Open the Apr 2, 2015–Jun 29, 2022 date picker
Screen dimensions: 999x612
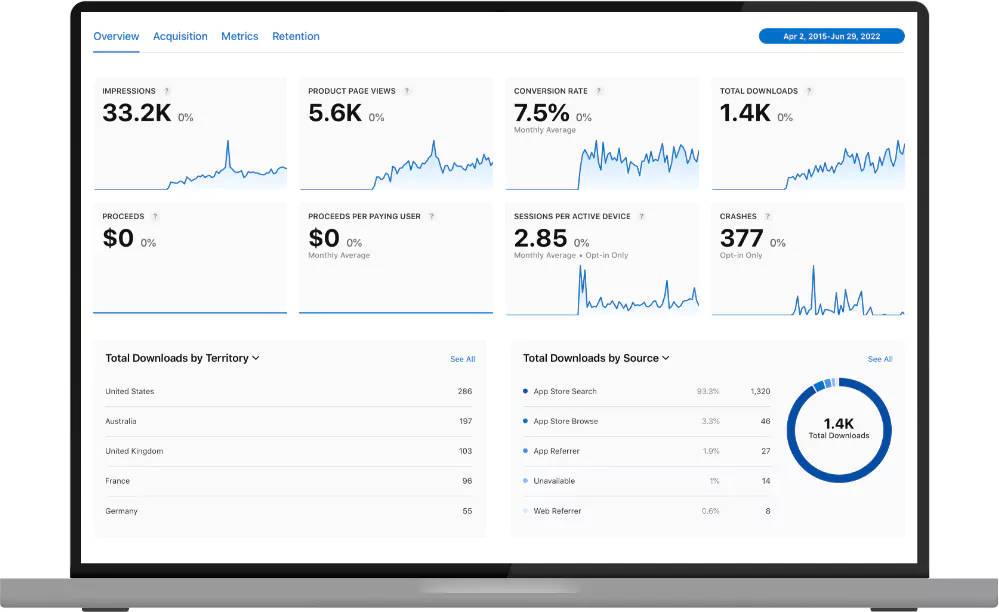tap(831, 35)
